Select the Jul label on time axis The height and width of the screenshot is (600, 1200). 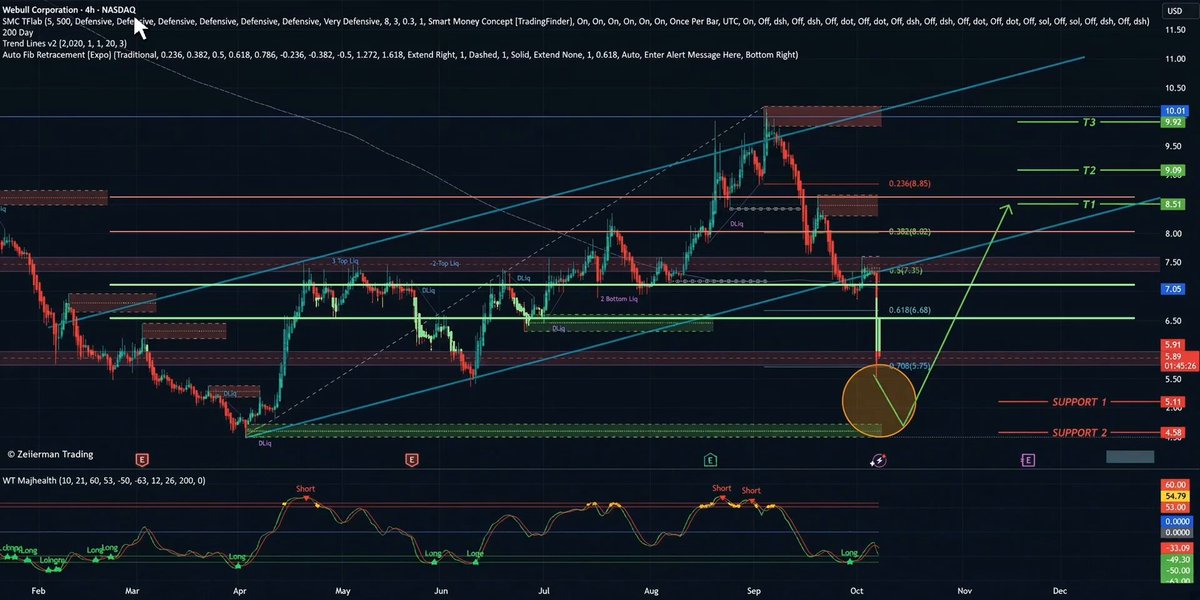point(546,591)
